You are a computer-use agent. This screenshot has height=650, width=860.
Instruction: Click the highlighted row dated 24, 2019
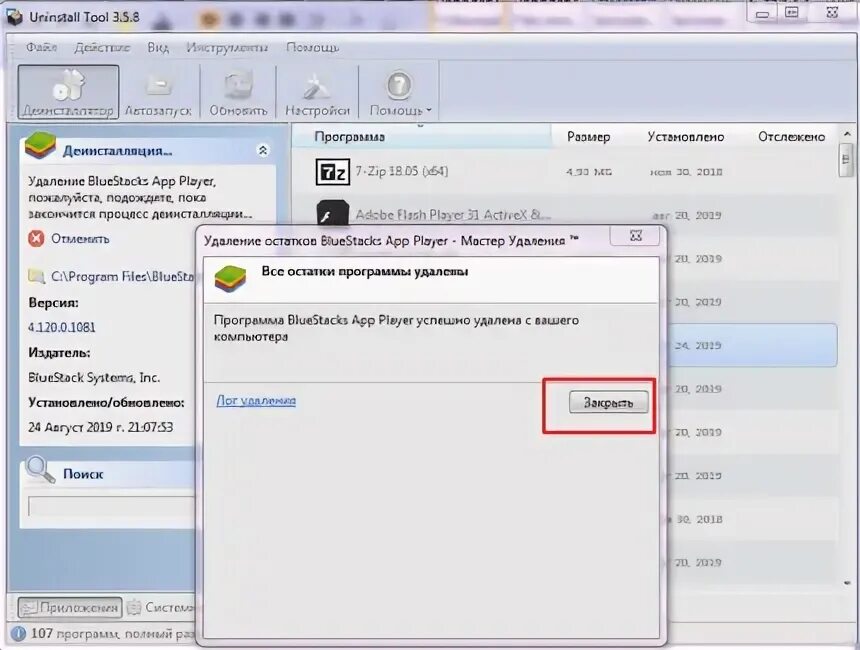point(751,346)
